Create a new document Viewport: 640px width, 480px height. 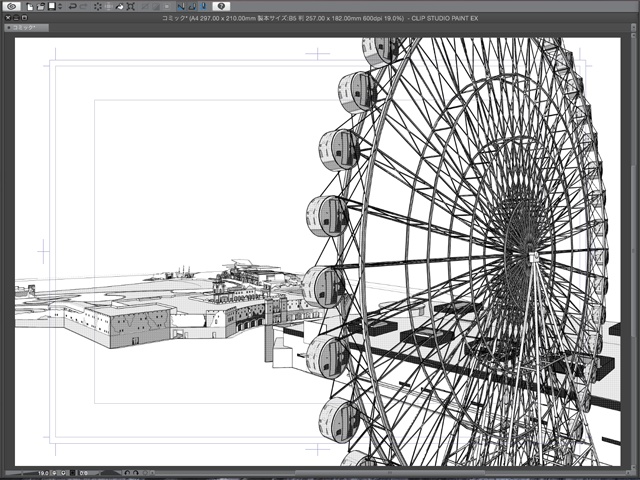pyautogui.click(x=30, y=7)
